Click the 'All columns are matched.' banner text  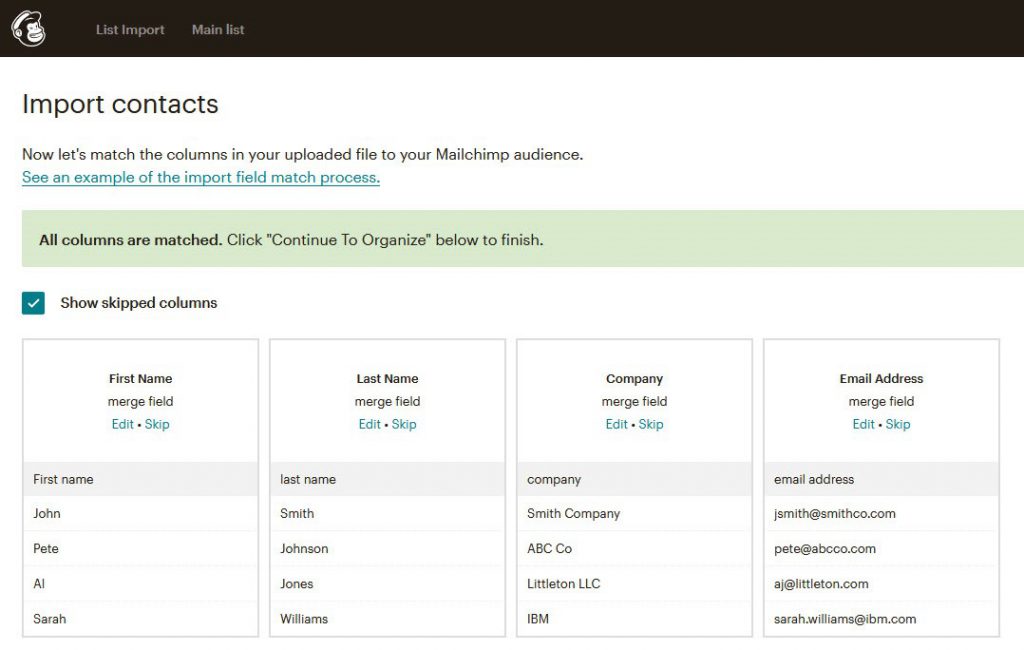pyautogui.click(x=131, y=240)
